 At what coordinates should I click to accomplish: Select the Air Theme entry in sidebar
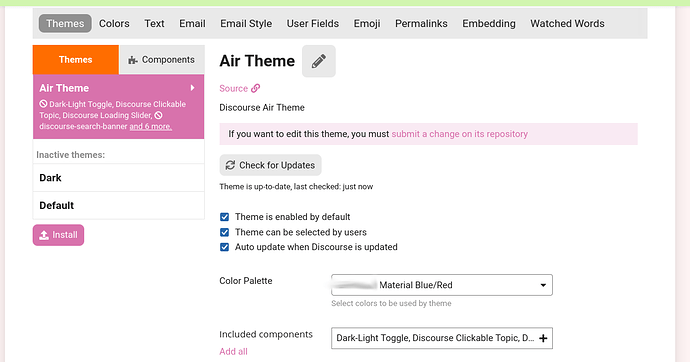(x=118, y=106)
